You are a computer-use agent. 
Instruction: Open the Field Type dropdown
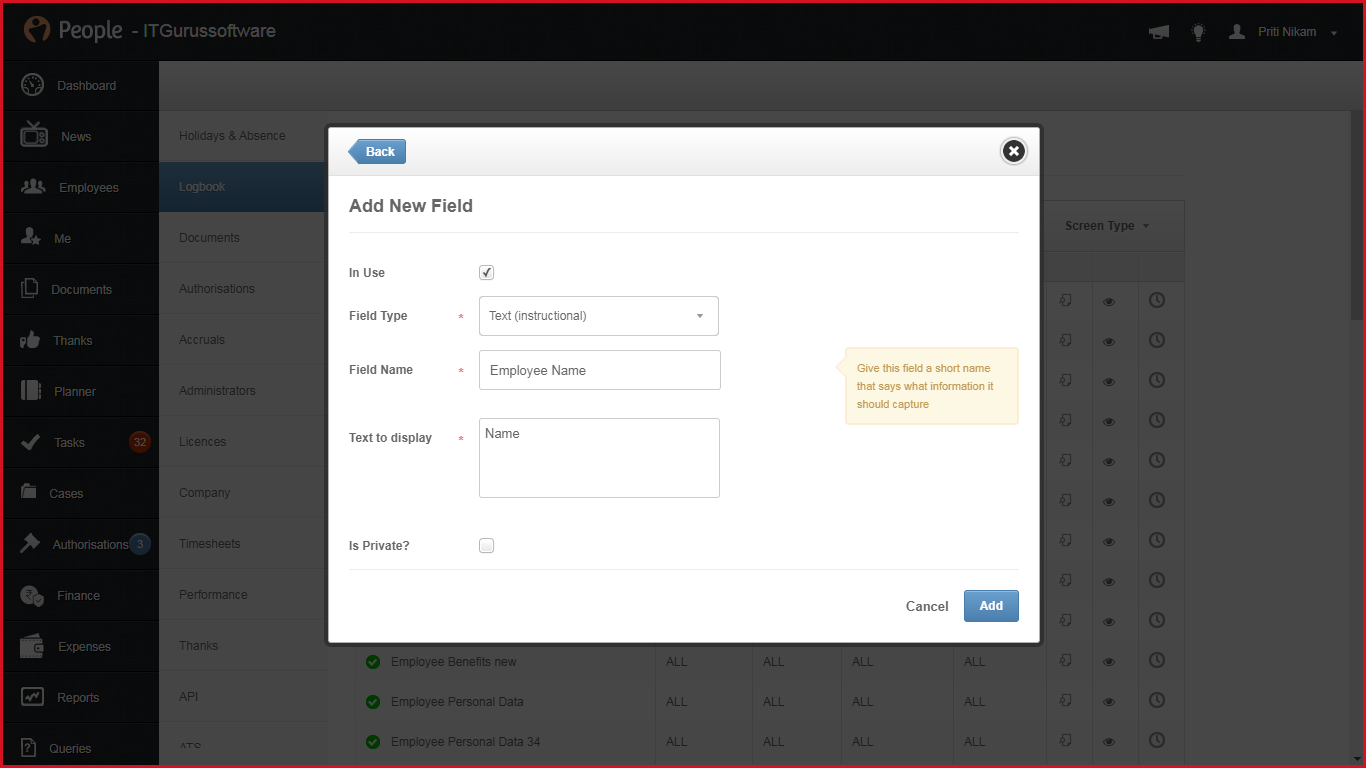(x=599, y=316)
